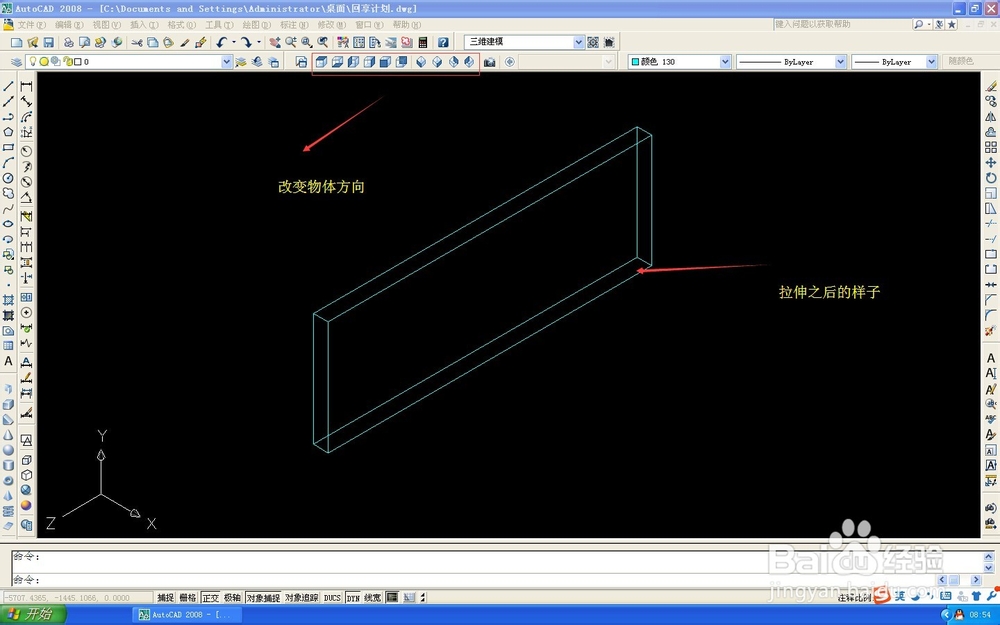The image size is (1000, 625).
Task: Toggle 极轴 polar tracking
Action: click(x=232, y=598)
